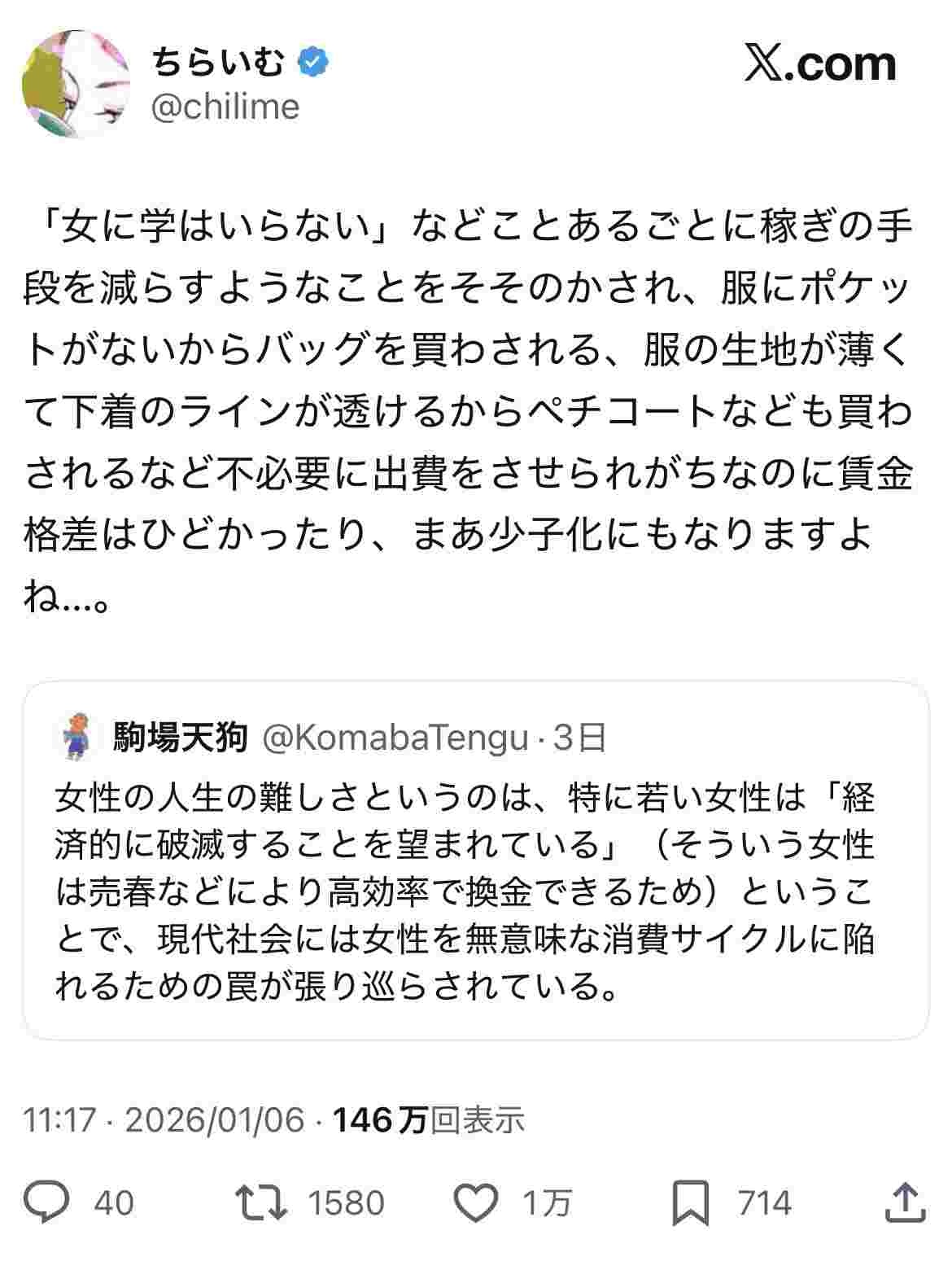
Task: Like the post with the heart icon
Action: pyautogui.click(x=474, y=1202)
